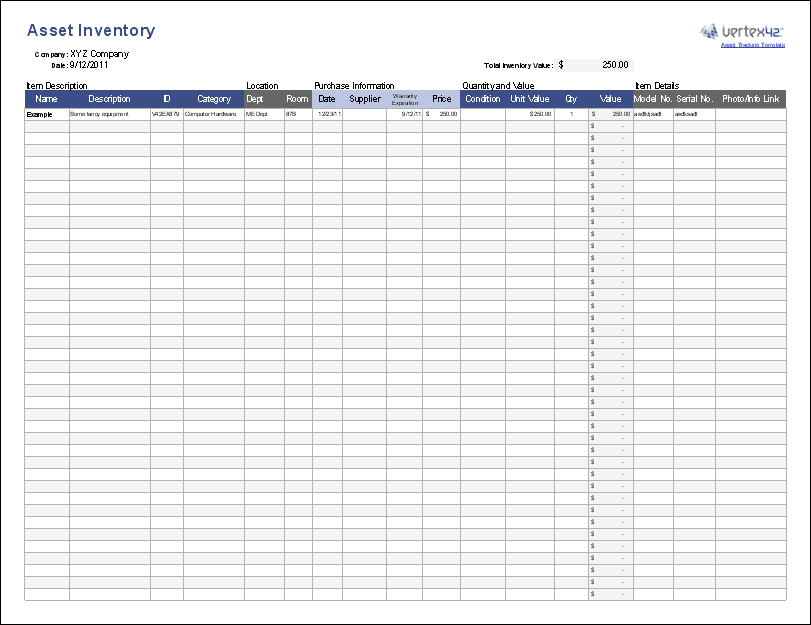Viewport: 811px width, 625px height.
Task: Select the Asset Inventory title
Action: pyautogui.click(x=92, y=30)
